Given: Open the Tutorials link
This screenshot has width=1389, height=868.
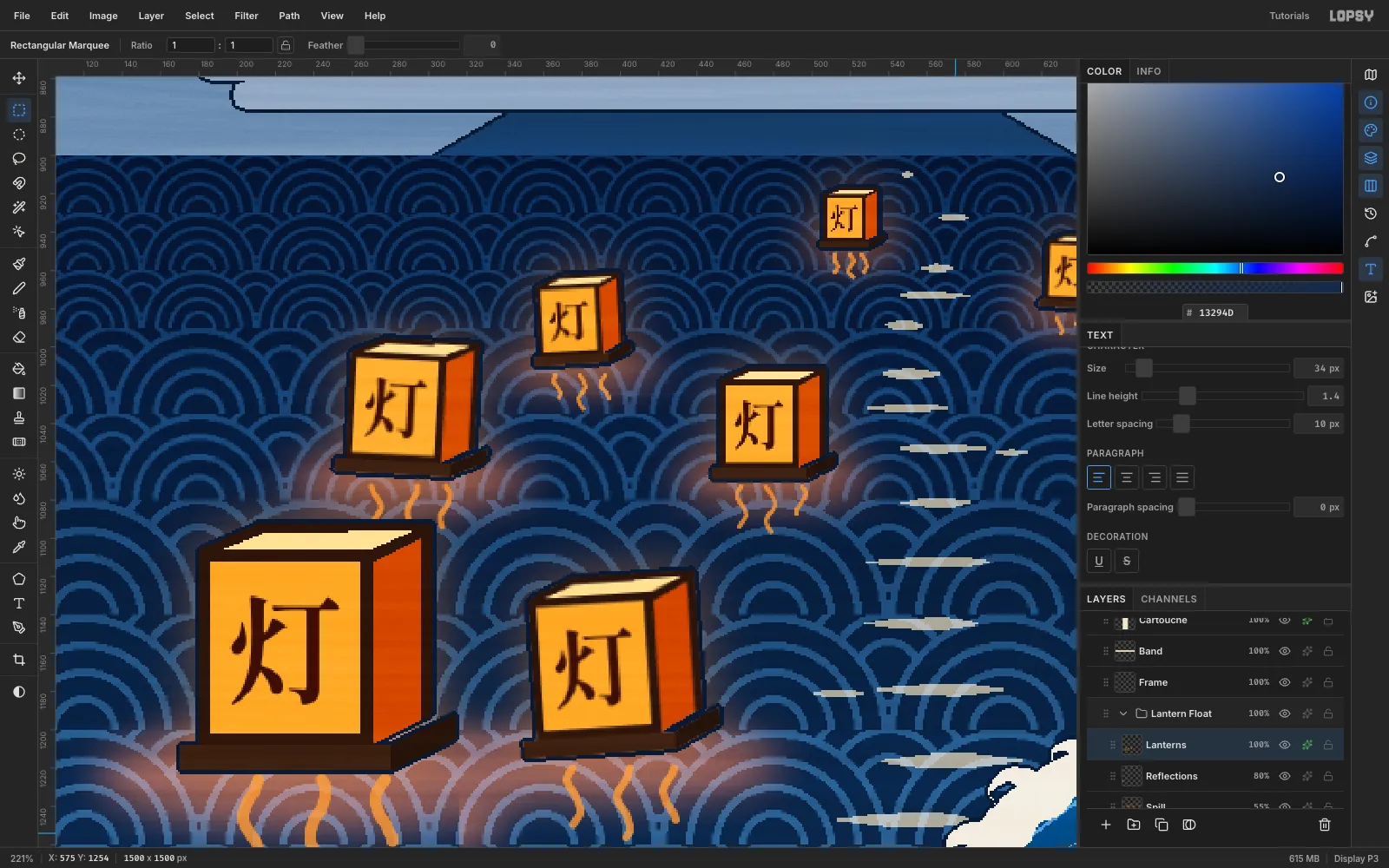Looking at the screenshot, I should pyautogui.click(x=1289, y=16).
